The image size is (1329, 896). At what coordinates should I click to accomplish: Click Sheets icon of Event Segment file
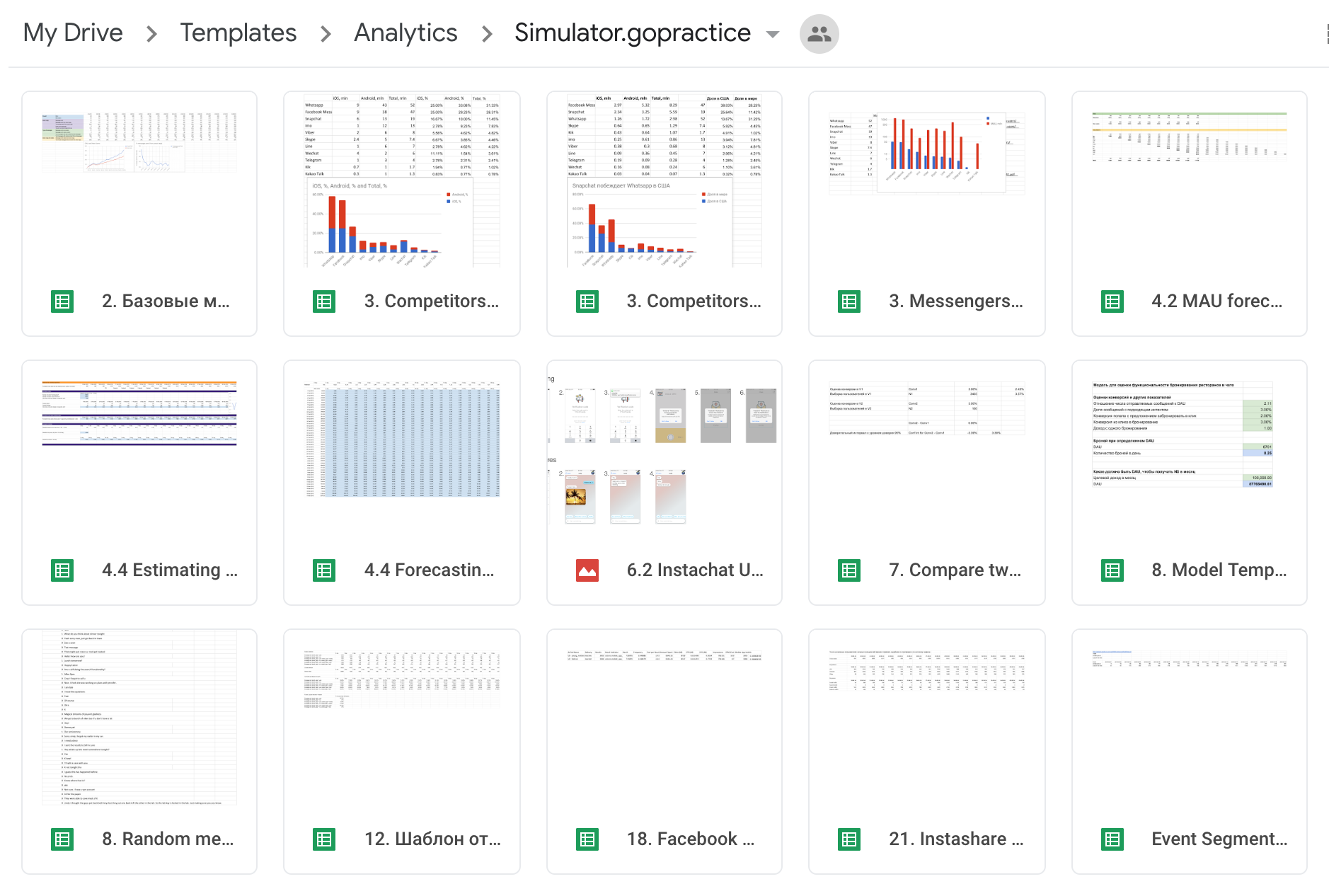pyautogui.click(x=1112, y=839)
